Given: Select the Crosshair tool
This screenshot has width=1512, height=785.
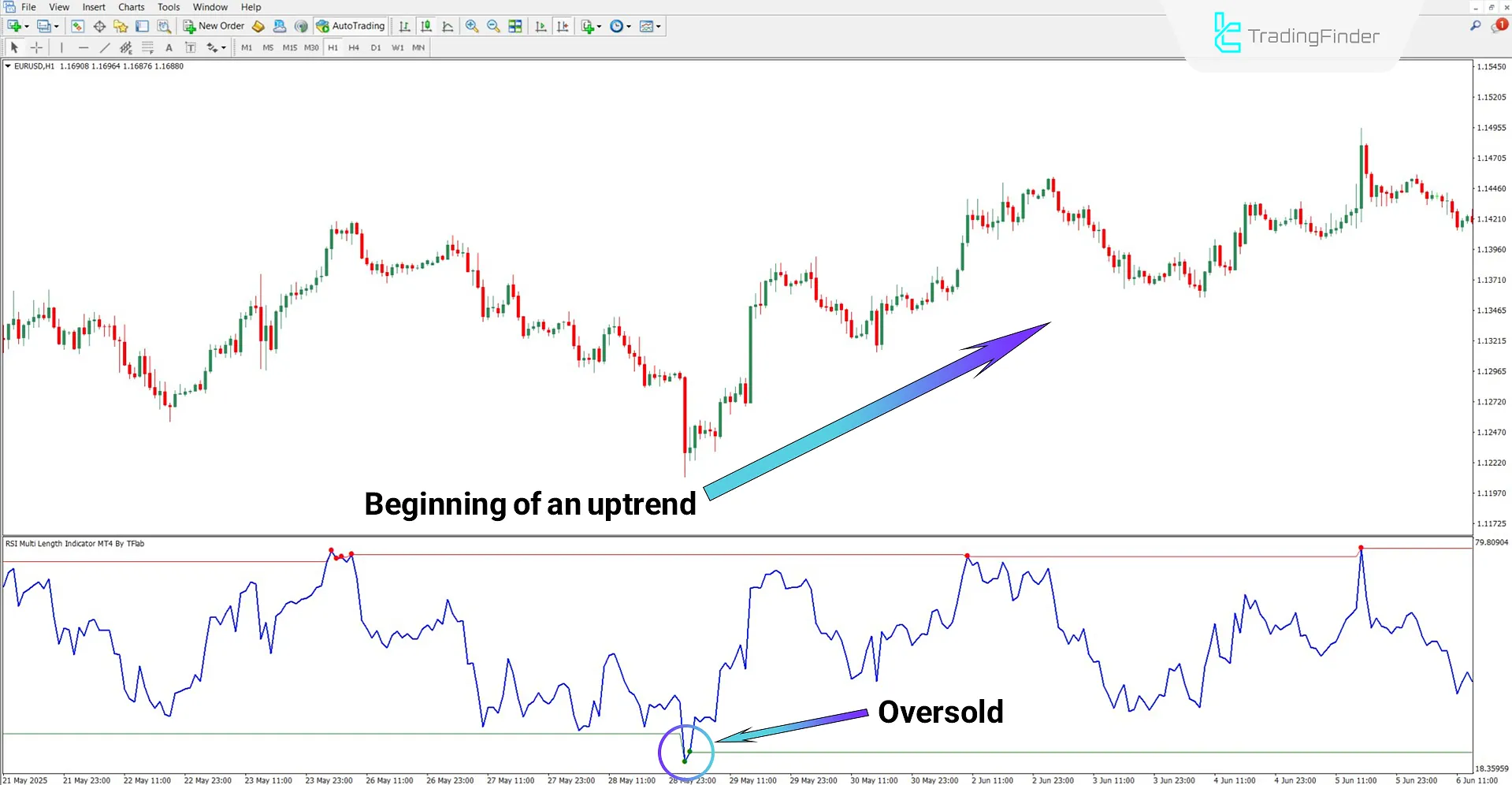Looking at the screenshot, I should point(36,47).
